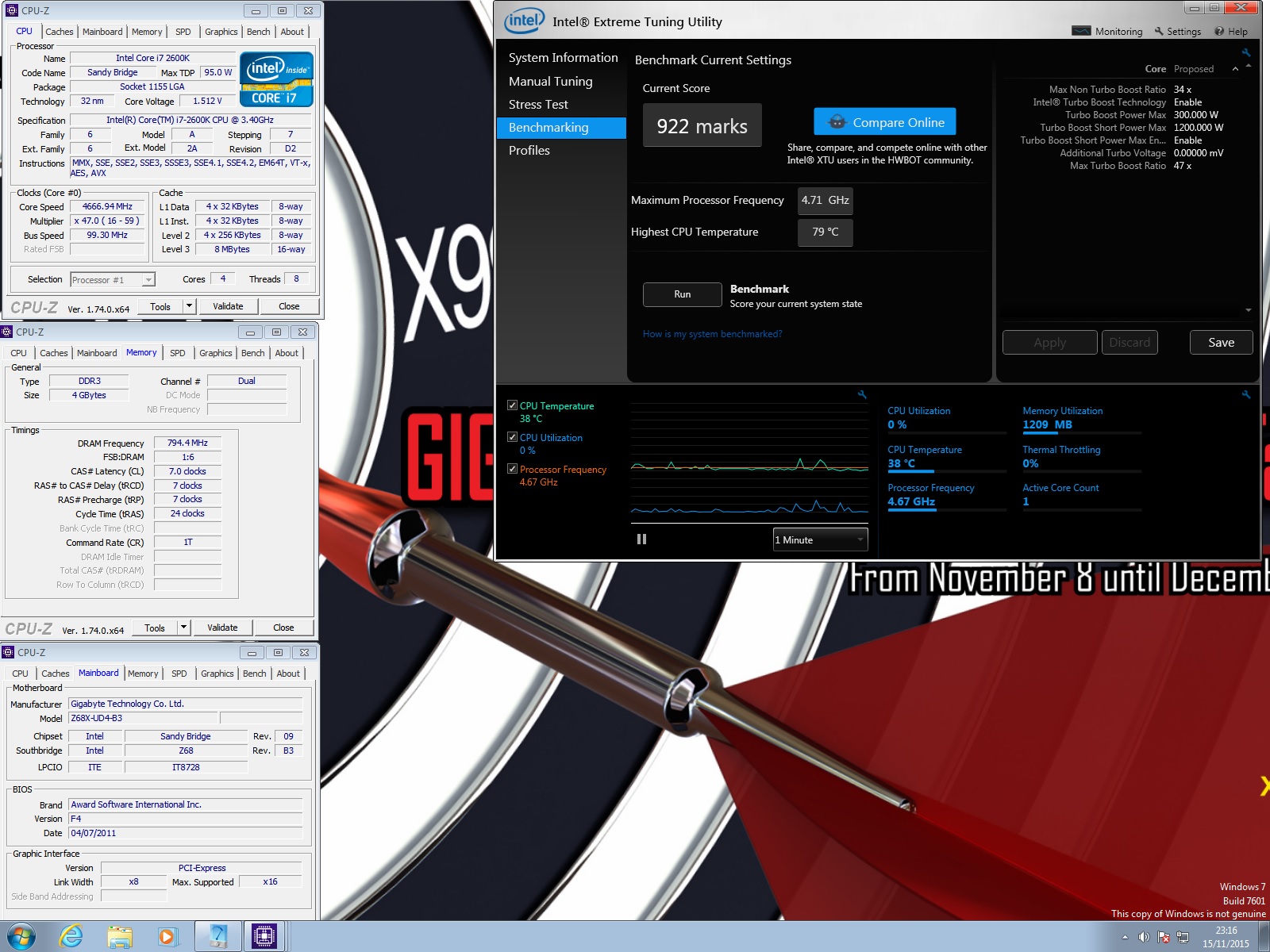1270x952 pixels.
Task: Click the Intel Core i7 badge in CPU-Z
Action: 276,79
